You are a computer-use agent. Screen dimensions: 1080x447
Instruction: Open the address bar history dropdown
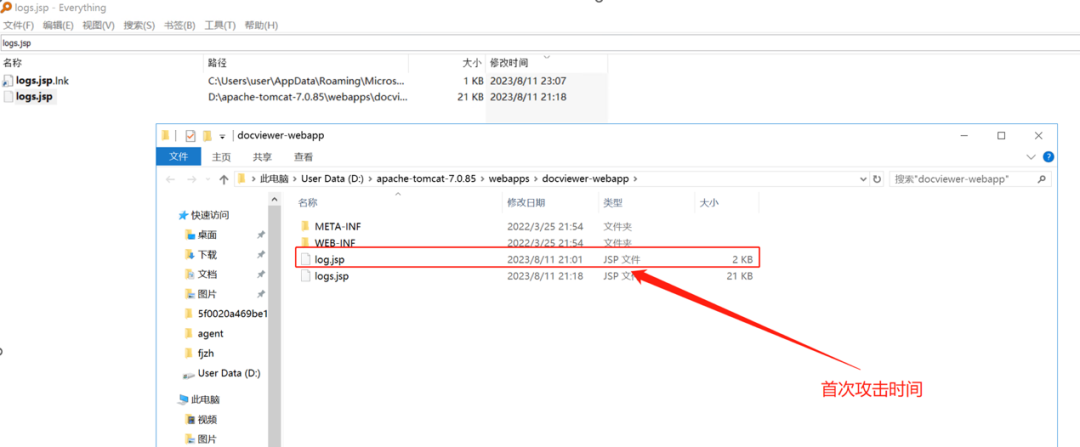862,179
